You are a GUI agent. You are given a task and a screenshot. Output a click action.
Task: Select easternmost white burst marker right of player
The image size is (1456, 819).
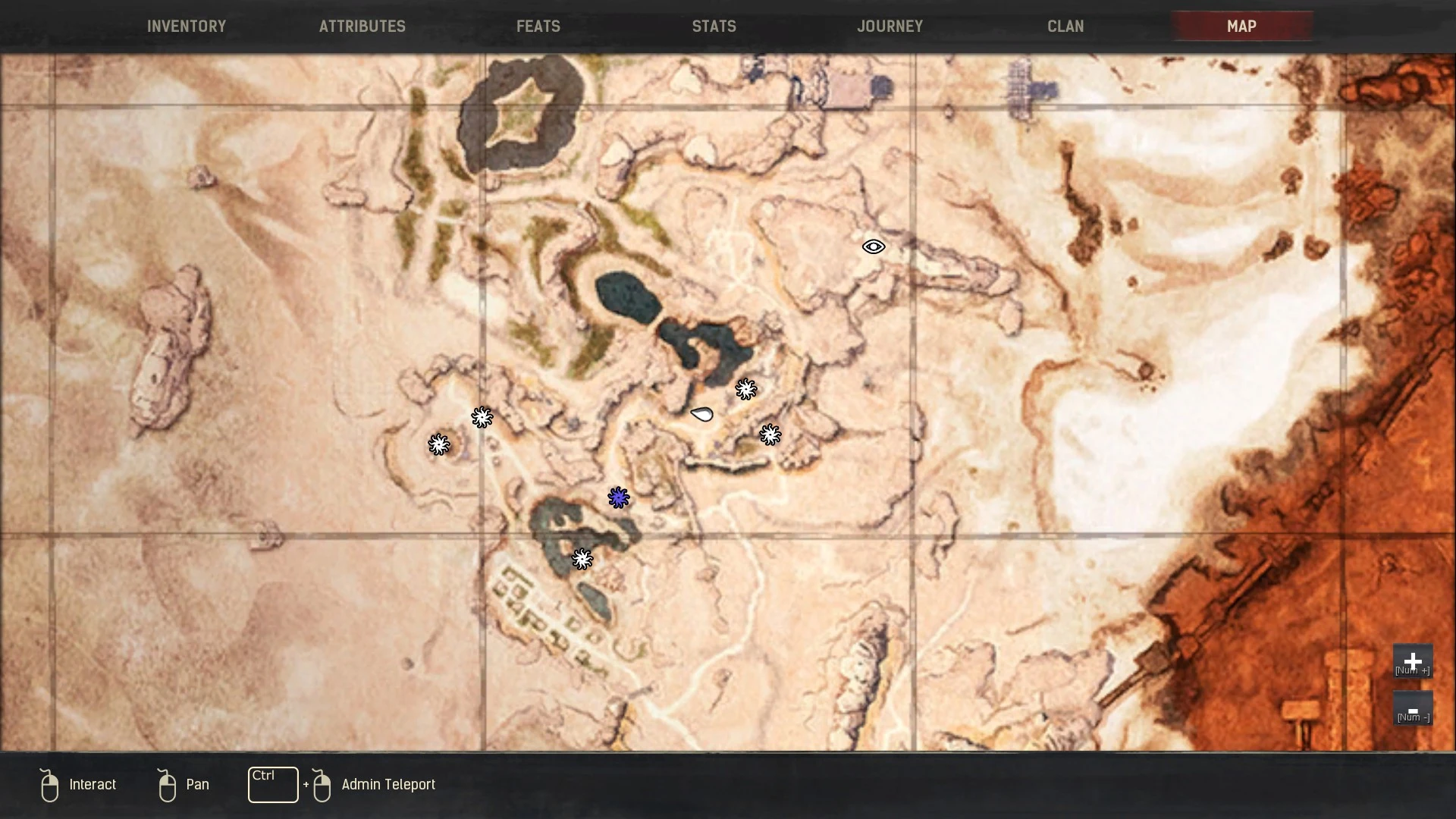point(770,435)
